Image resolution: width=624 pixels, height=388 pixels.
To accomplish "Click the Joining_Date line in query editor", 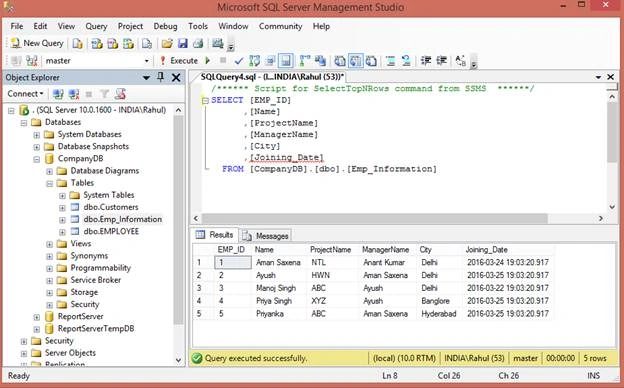I will 287,158.
